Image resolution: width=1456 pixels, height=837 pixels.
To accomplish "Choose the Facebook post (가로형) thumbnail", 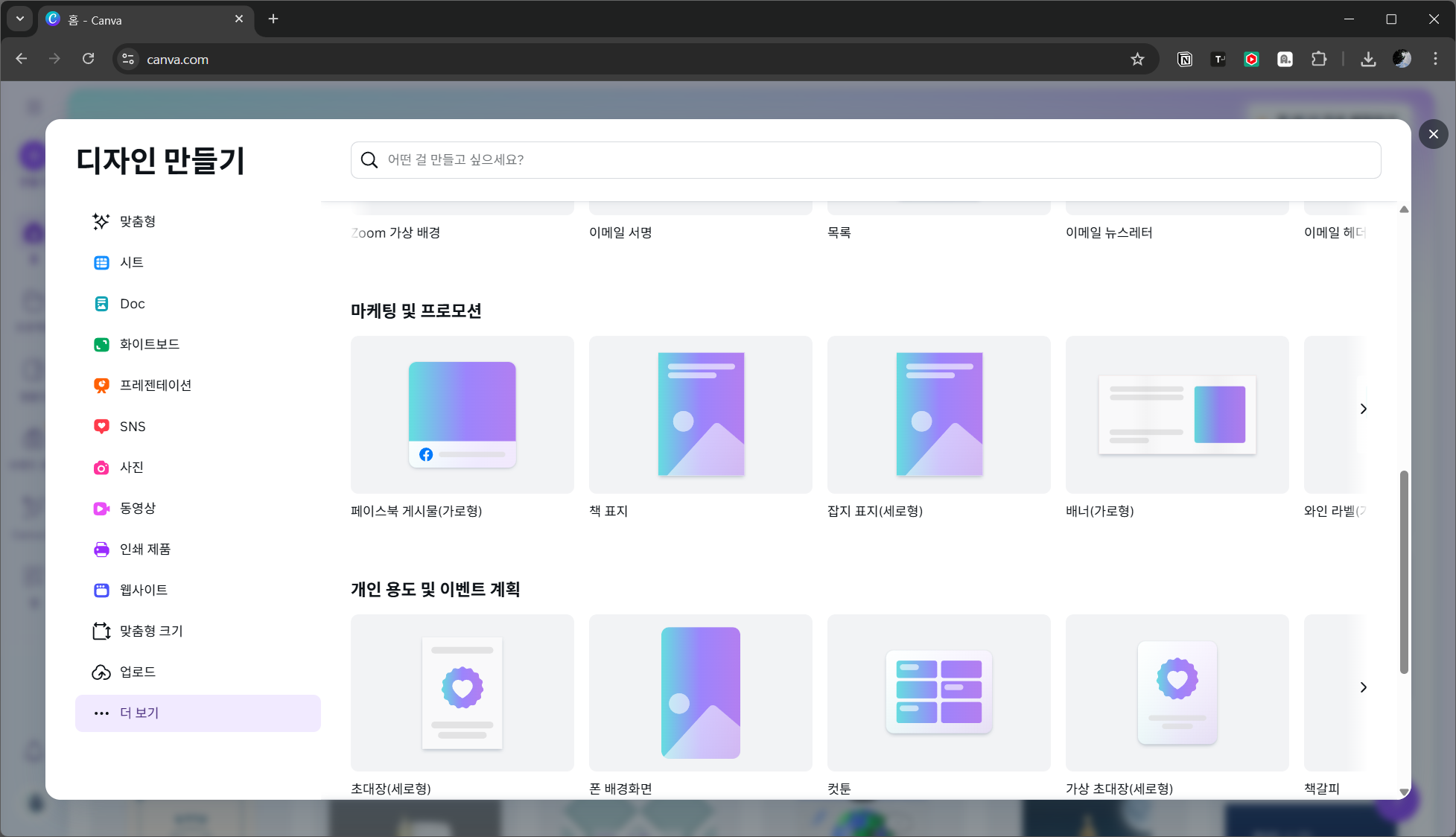I will [462, 415].
